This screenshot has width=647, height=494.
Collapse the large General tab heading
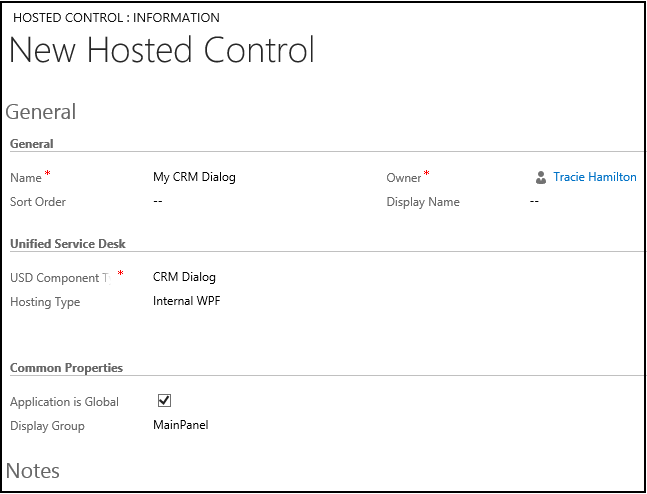tap(41, 112)
